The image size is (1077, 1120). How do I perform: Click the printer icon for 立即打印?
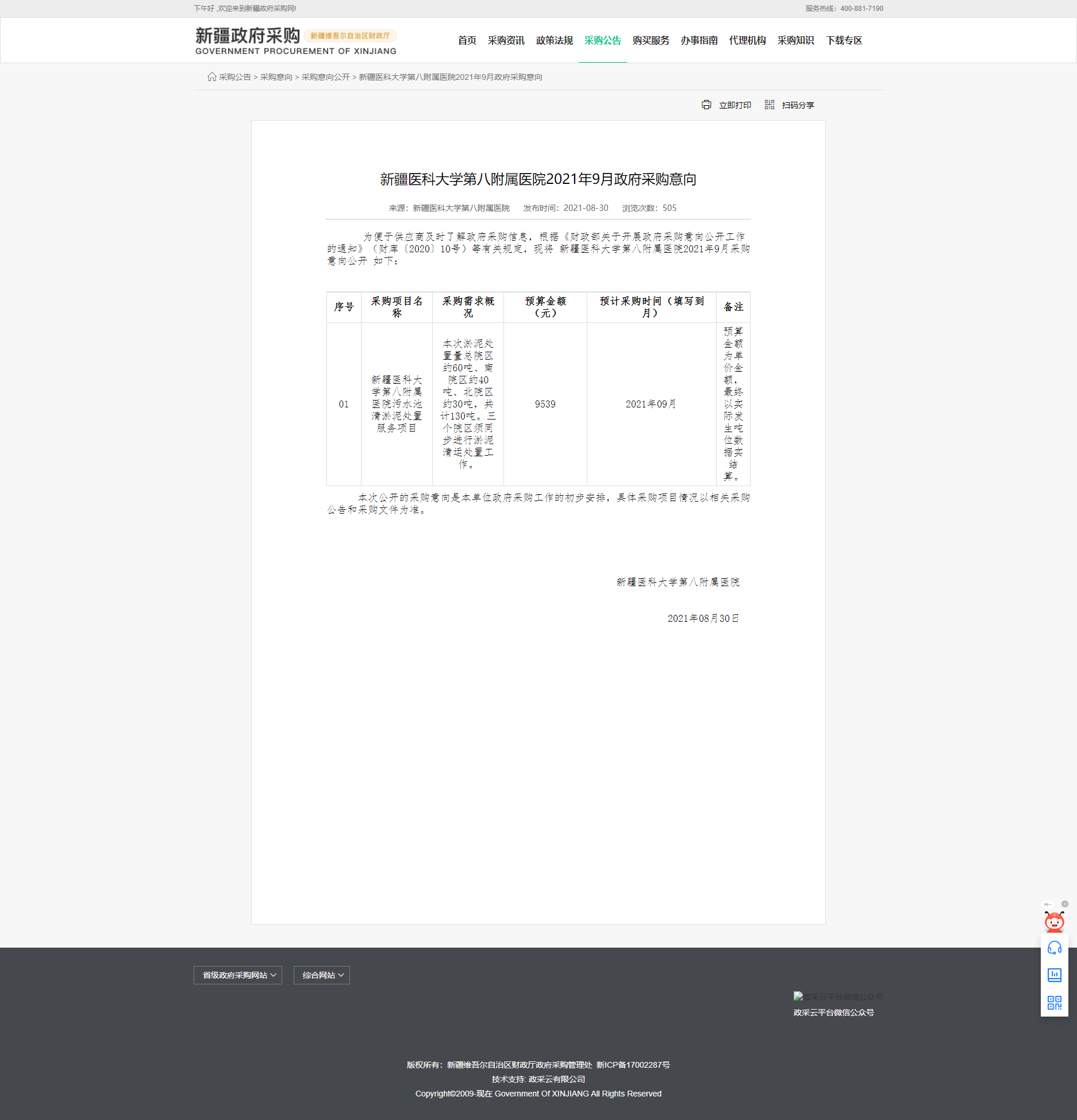point(706,105)
